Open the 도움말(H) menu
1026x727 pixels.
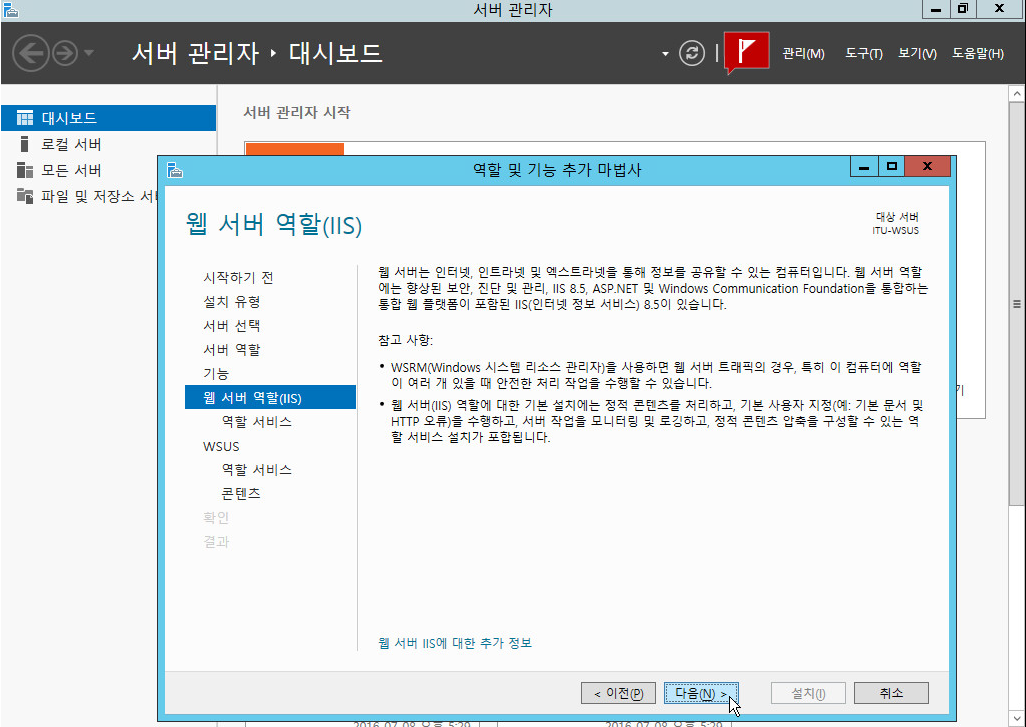tap(977, 54)
